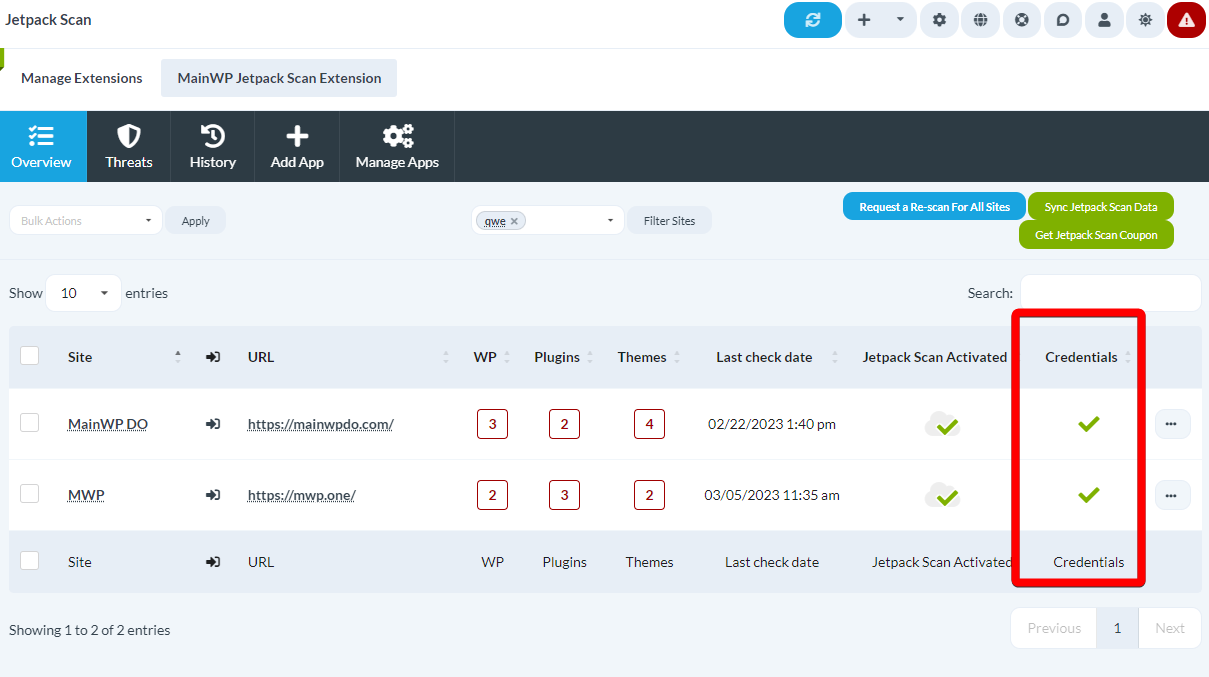This screenshot has height=677, width=1209.
Task: Check the checkbox next to MainWP DO
Action: click(x=30, y=424)
